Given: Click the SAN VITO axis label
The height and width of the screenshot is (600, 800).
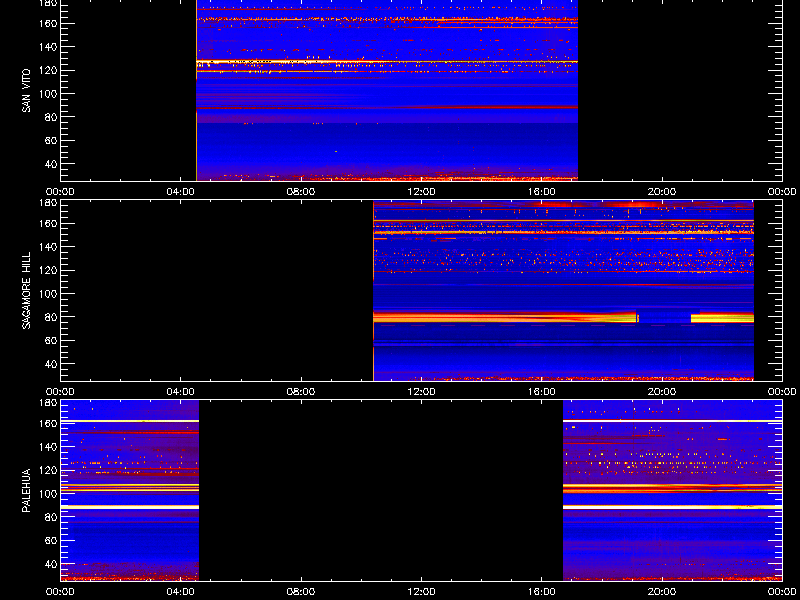Looking at the screenshot, I should (26, 91).
